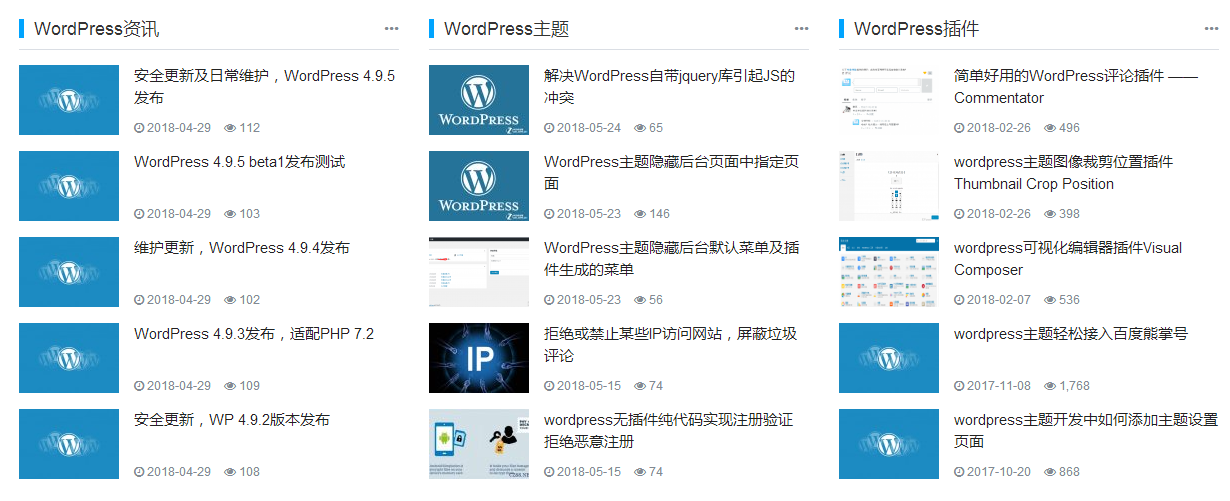This screenshot has width=1230, height=501.
Task: Open article 安全更新及日常维护，WordPress 4.9.5发布
Action: (265, 87)
